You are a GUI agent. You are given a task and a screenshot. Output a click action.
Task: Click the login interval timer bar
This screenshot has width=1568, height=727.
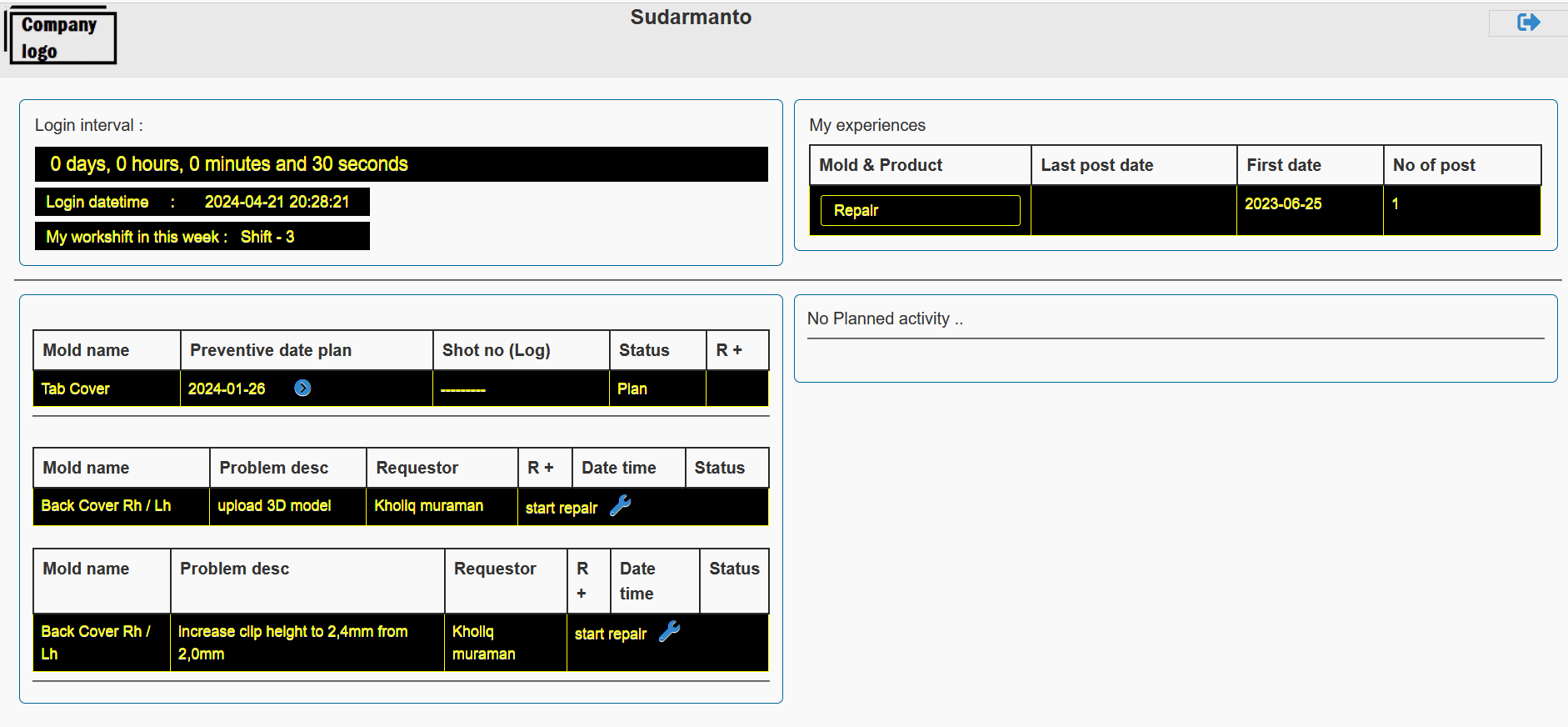click(401, 164)
